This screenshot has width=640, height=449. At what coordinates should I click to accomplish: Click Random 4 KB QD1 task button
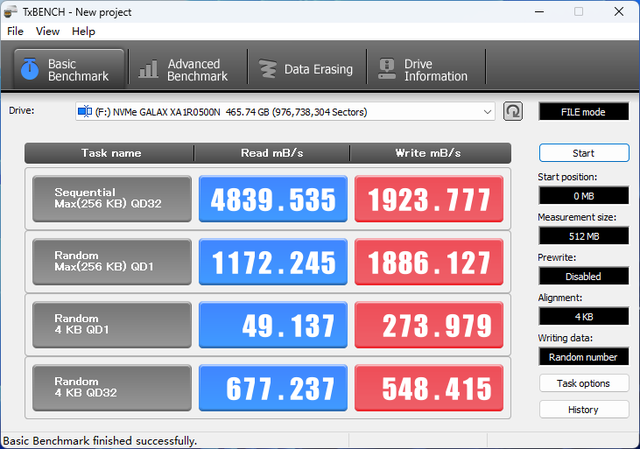112,325
